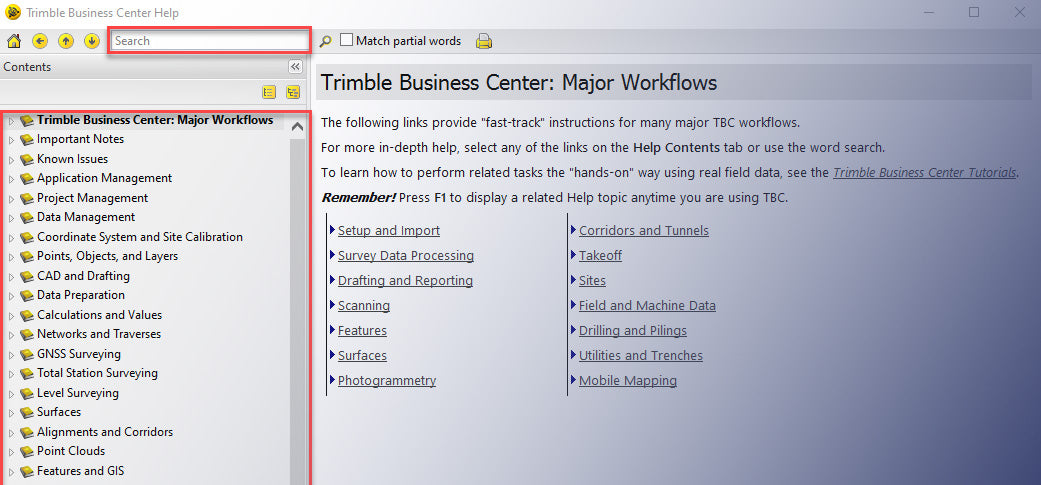The width and height of the screenshot is (1041, 485).
Task: Click the collapse-all contents list icon
Action: click(x=269, y=92)
